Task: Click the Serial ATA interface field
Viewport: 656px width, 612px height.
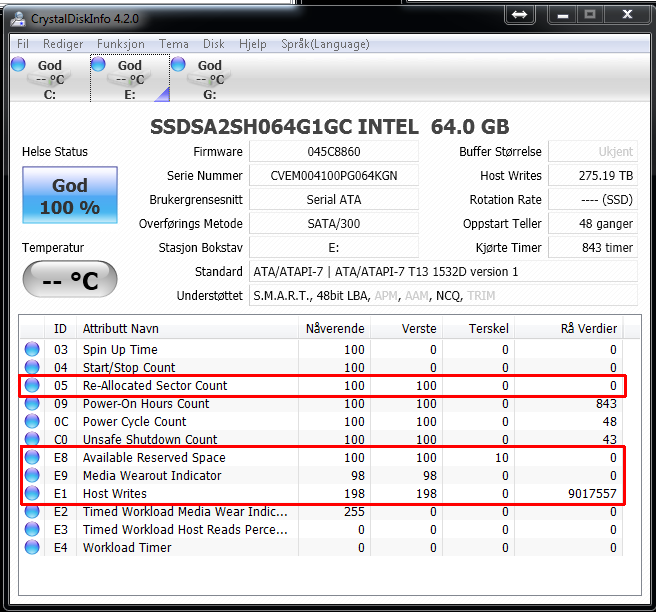Action: coord(334,200)
